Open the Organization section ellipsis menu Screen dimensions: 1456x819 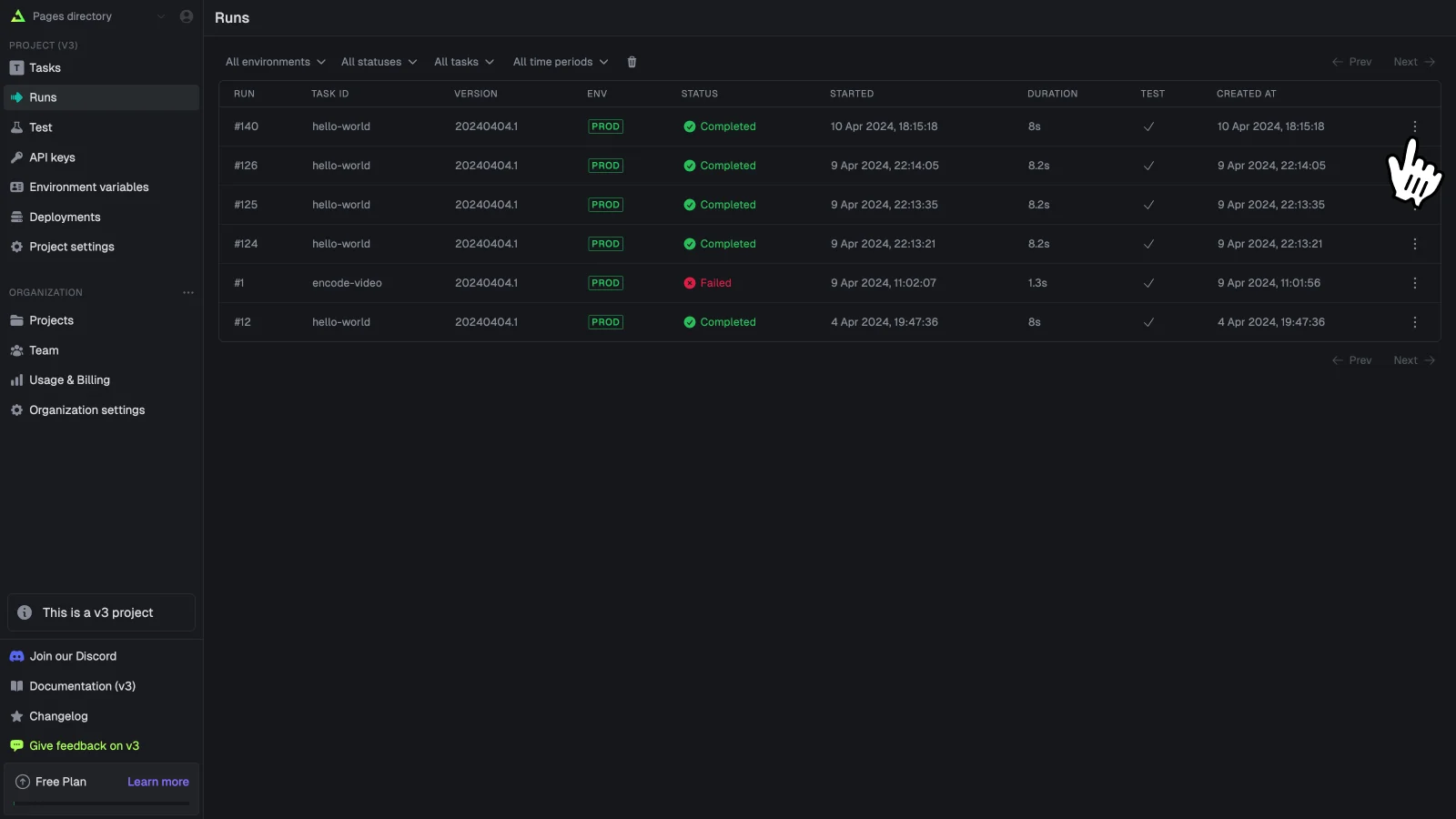(188, 292)
